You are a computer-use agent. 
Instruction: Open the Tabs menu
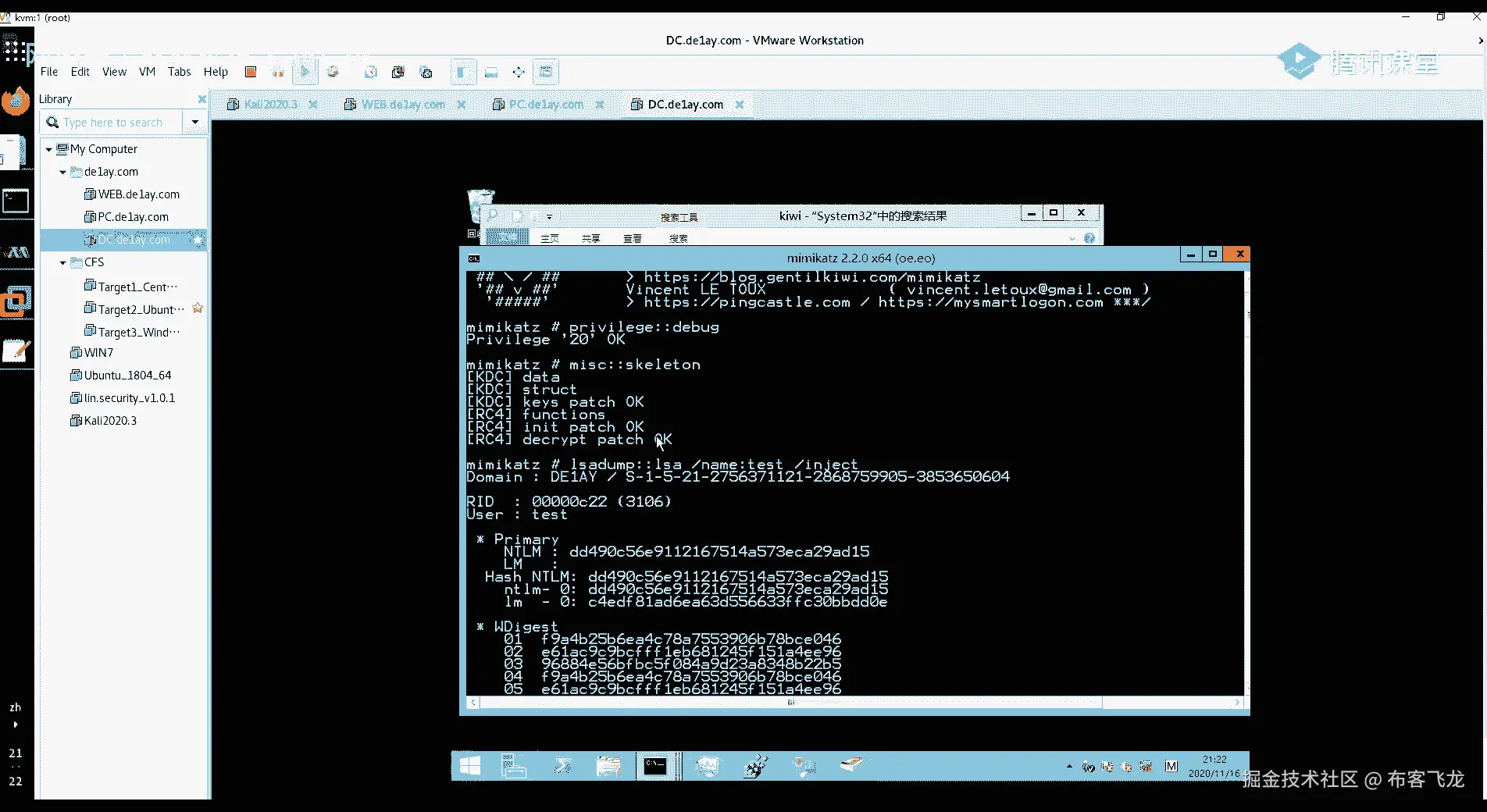[x=180, y=72]
